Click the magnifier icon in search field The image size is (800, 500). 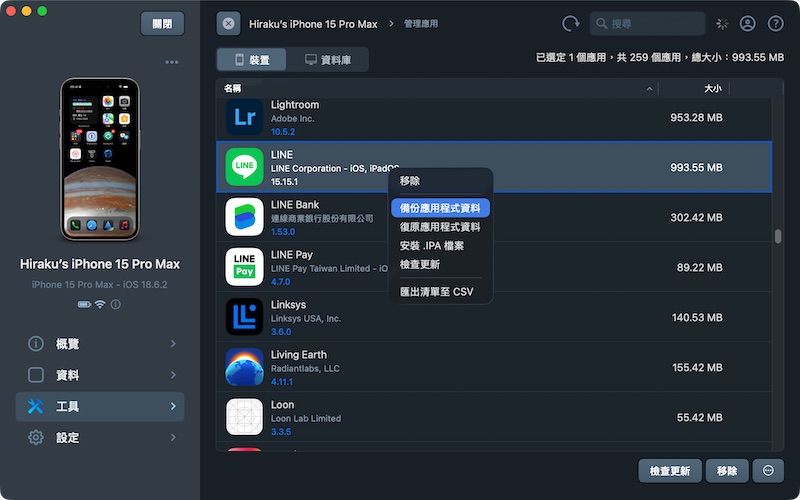pos(602,23)
